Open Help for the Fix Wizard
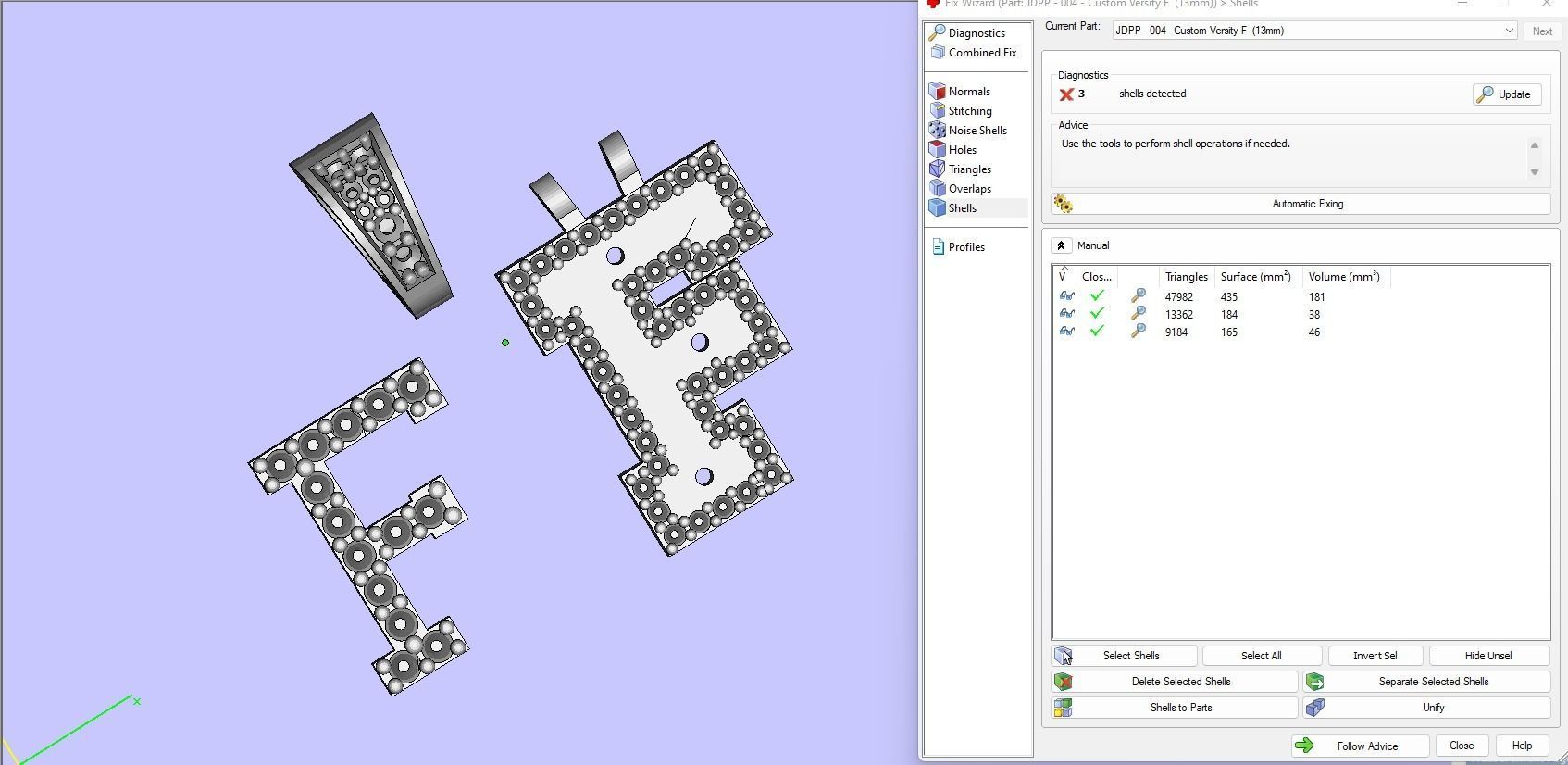1568x765 pixels. tap(1522, 746)
